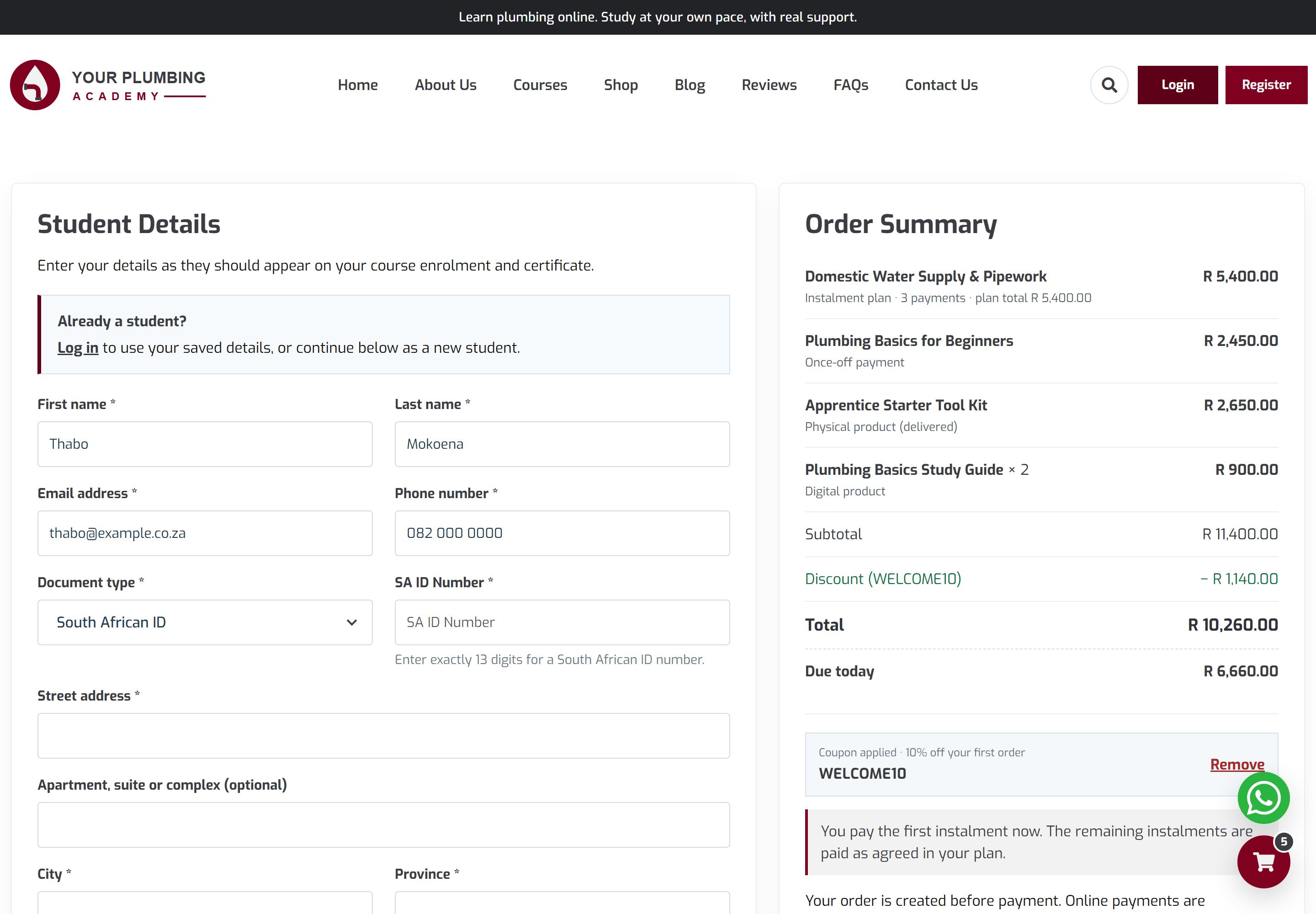Select 'Plumbing Basics for Beginners' item

909,341
